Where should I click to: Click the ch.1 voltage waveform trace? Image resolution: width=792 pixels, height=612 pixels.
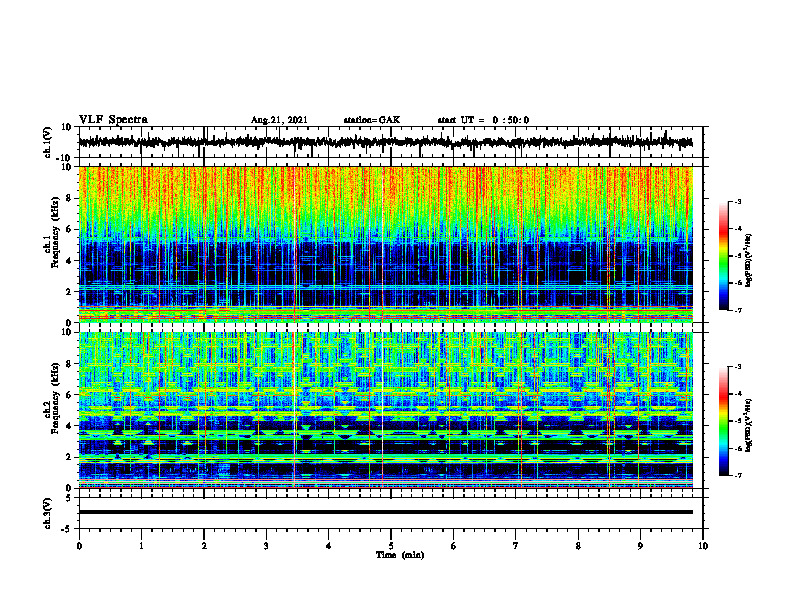point(385,142)
